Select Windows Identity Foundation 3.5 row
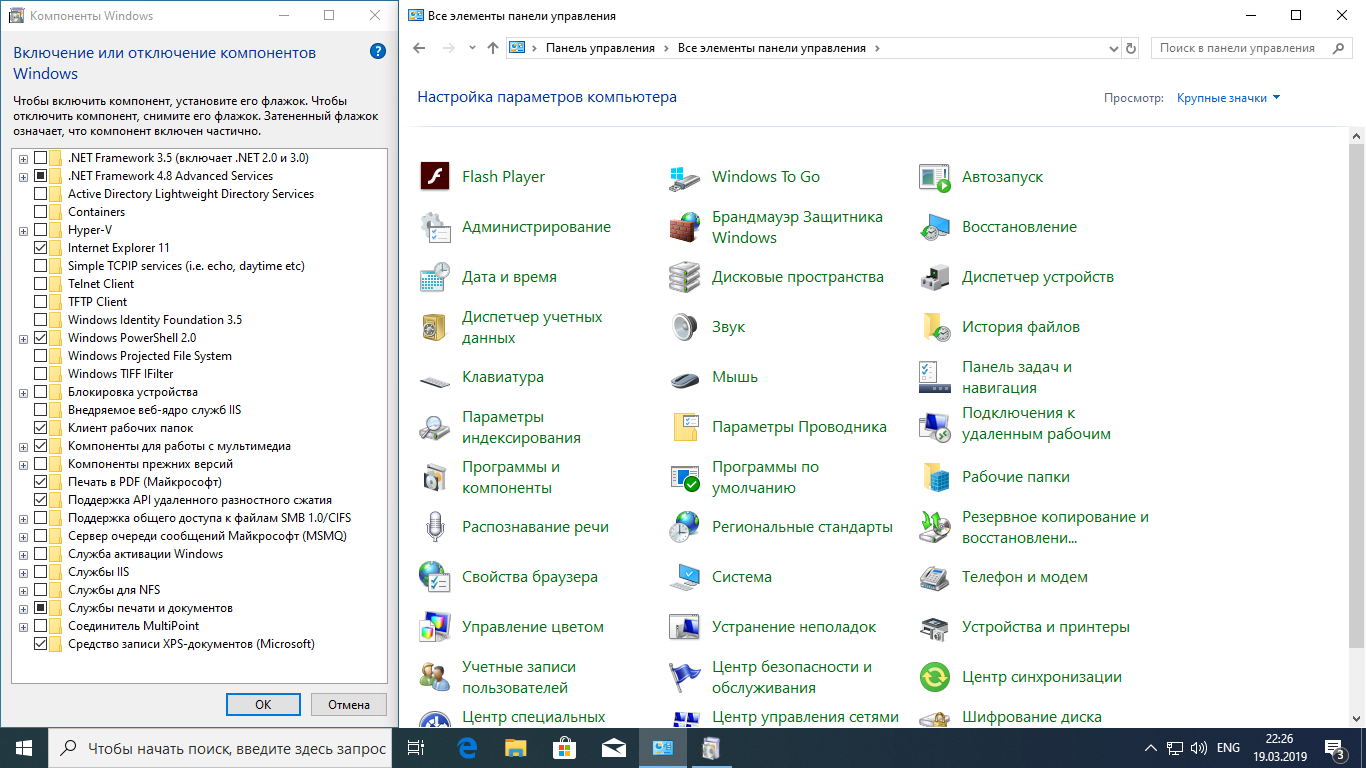This screenshot has height=768, width=1366. tap(155, 320)
